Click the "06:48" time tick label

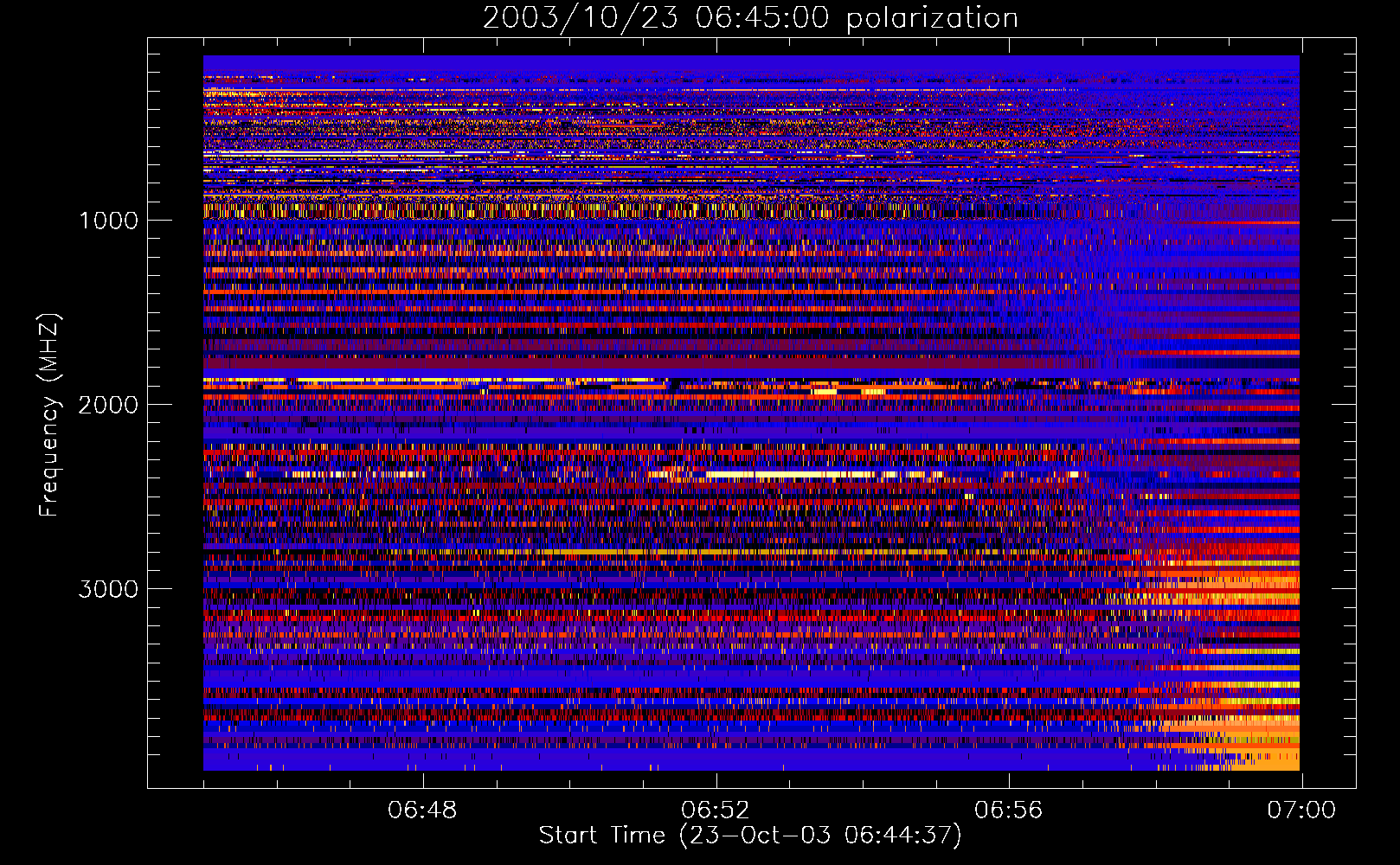(x=422, y=811)
